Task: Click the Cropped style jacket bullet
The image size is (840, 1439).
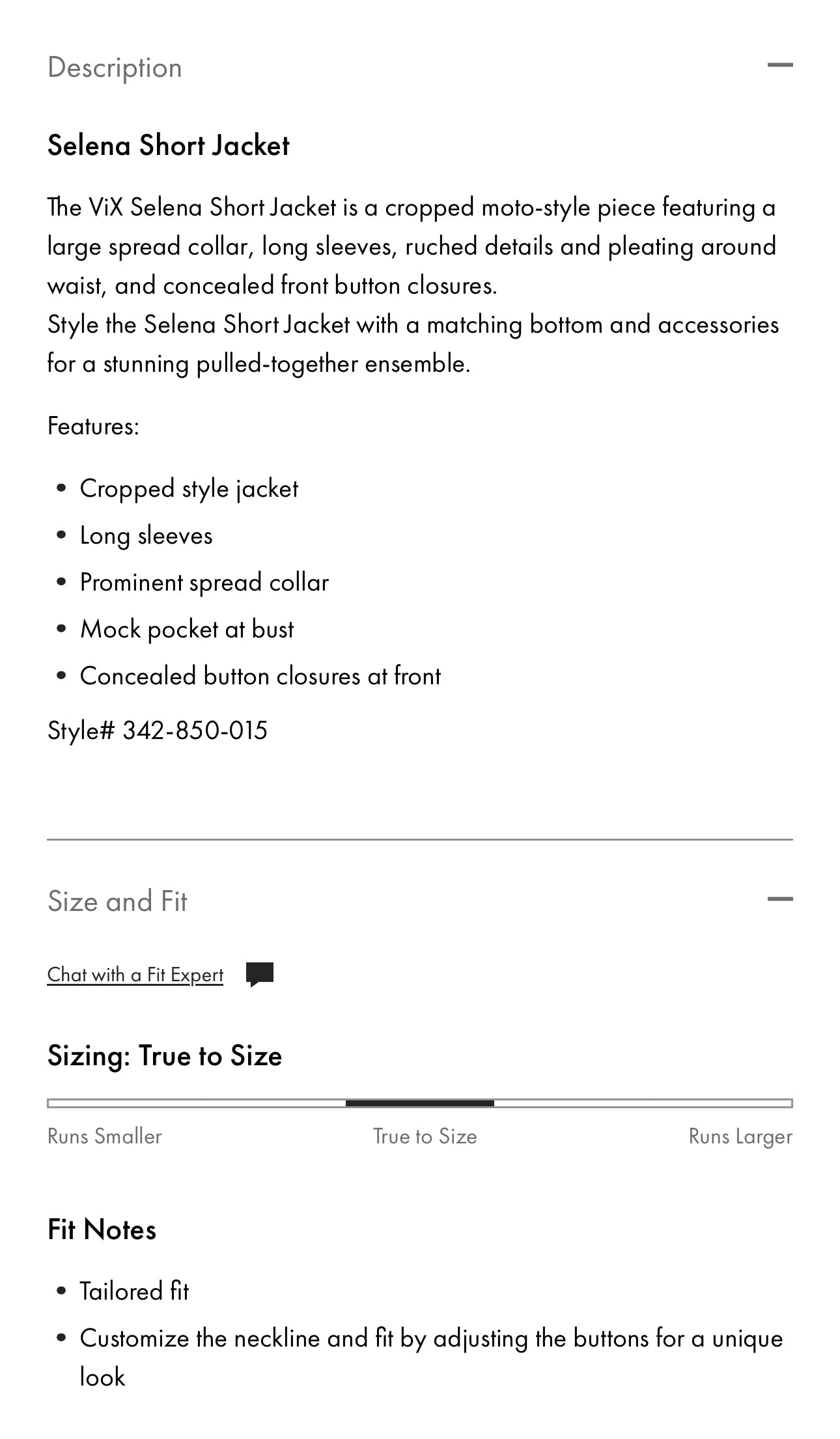Action: 189,489
